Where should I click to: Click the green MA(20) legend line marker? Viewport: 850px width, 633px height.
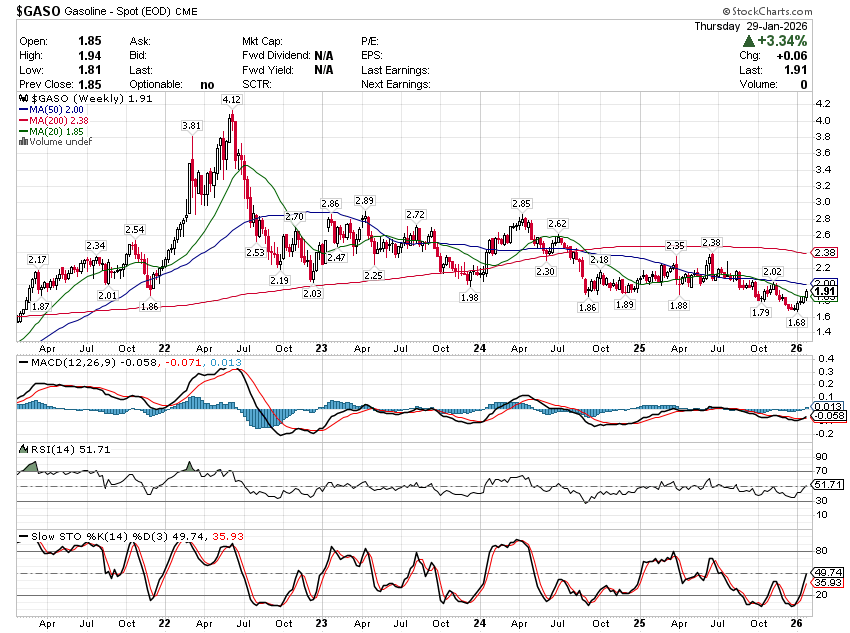[23, 132]
